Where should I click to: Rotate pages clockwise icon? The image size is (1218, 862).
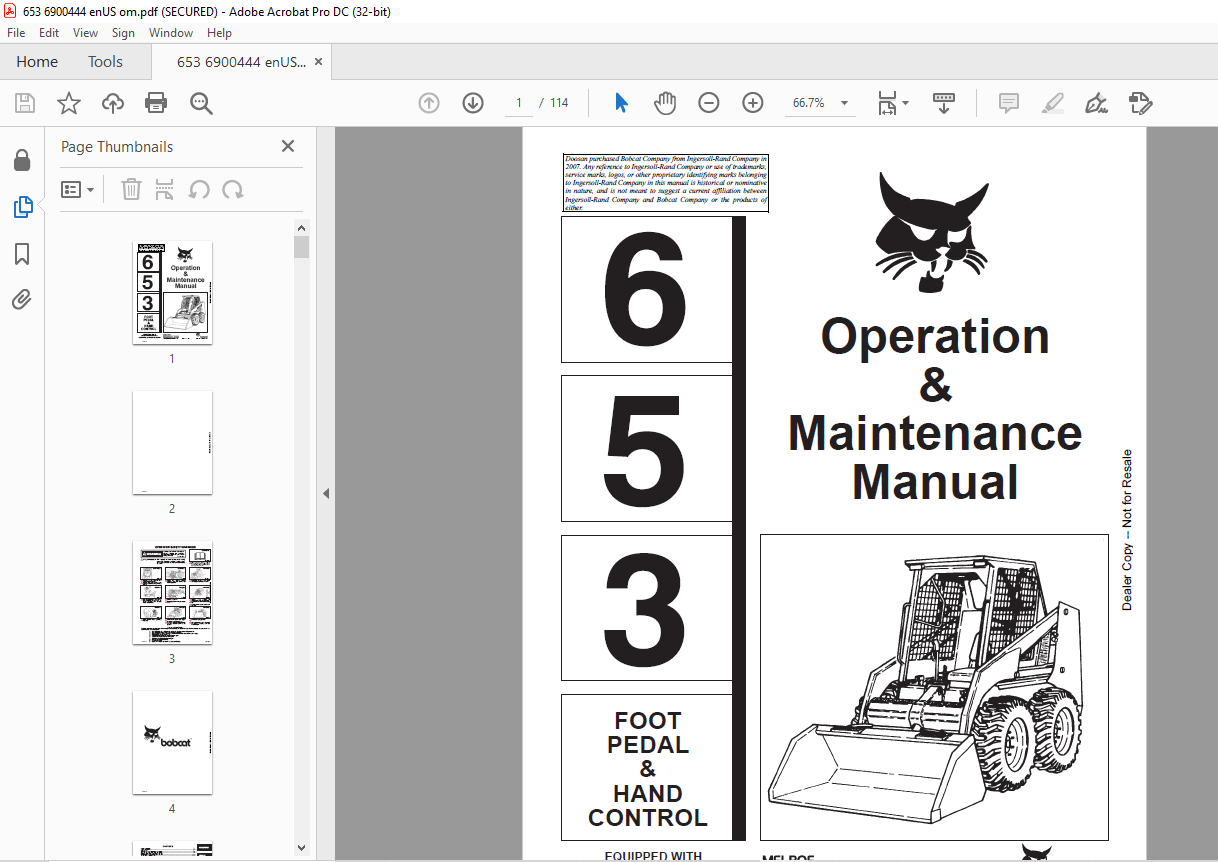tap(233, 189)
